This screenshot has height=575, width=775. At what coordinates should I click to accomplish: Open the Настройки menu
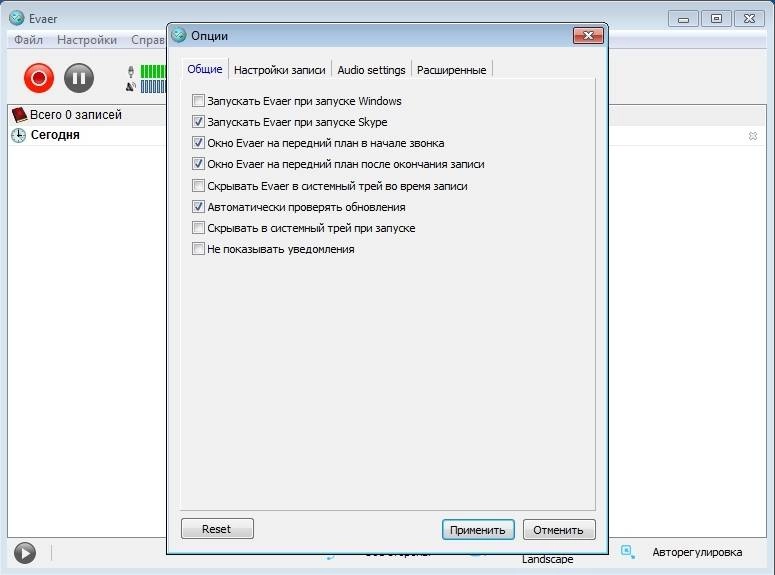point(87,40)
